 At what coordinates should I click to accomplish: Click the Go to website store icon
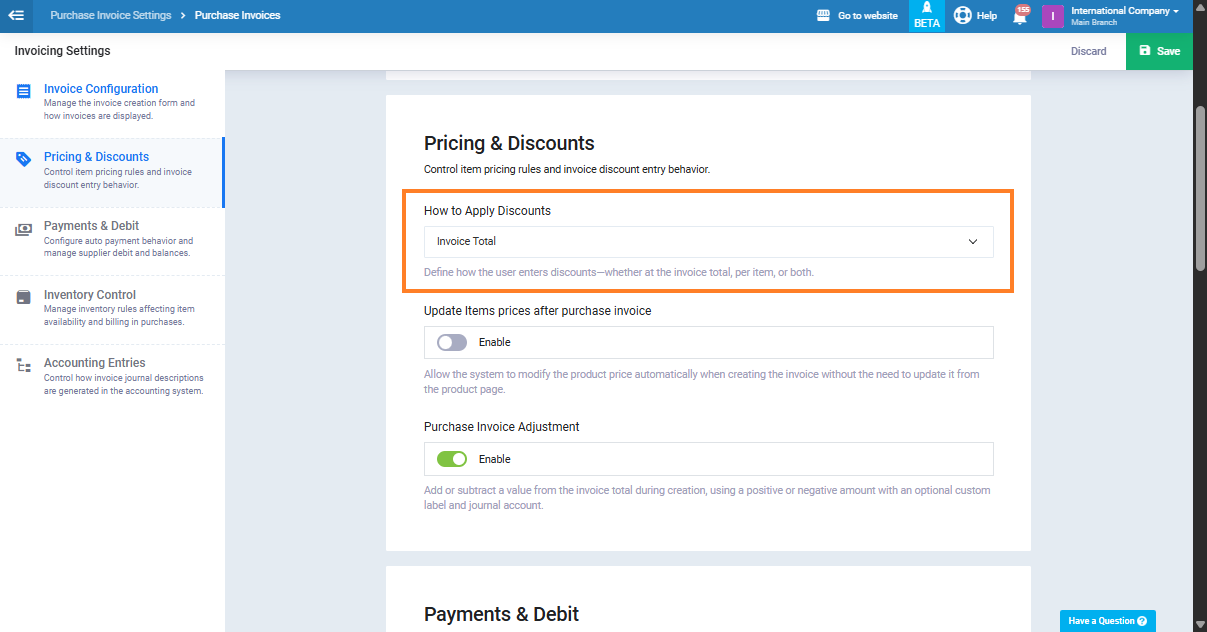(824, 16)
